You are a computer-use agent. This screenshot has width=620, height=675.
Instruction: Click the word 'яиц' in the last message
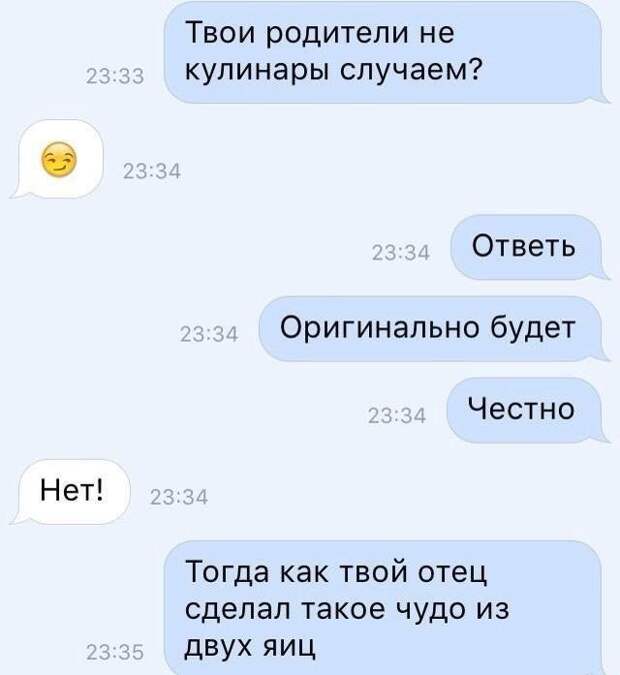point(289,647)
